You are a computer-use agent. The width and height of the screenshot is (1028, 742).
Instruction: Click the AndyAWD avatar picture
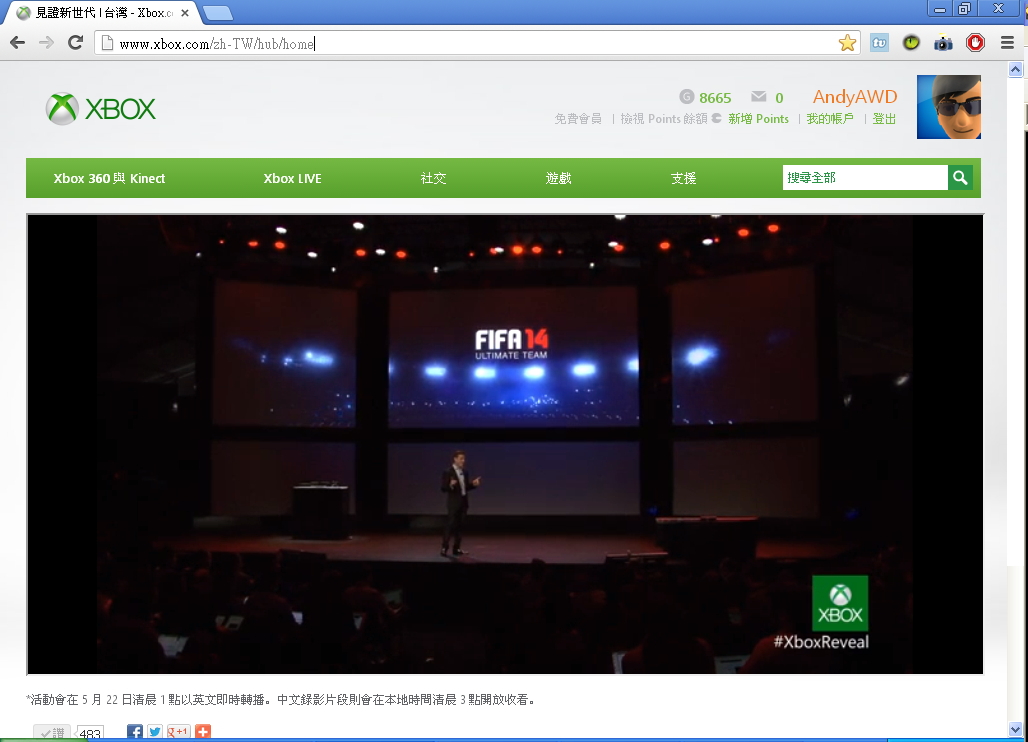pyautogui.click(x=949, y=107)
